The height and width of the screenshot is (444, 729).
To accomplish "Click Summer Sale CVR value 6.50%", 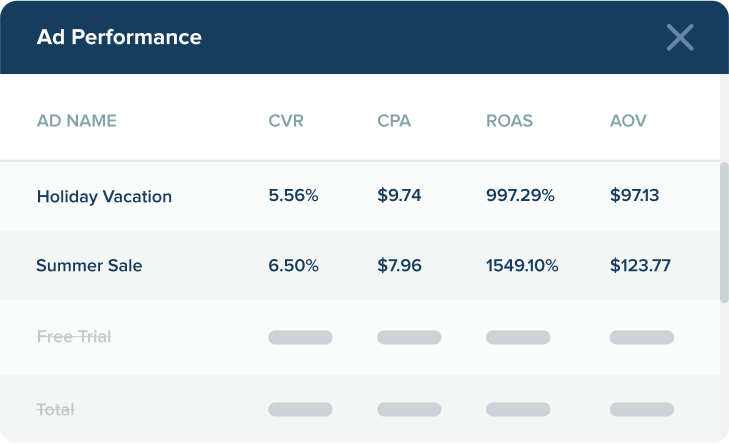I will click(x=293, y=266).
